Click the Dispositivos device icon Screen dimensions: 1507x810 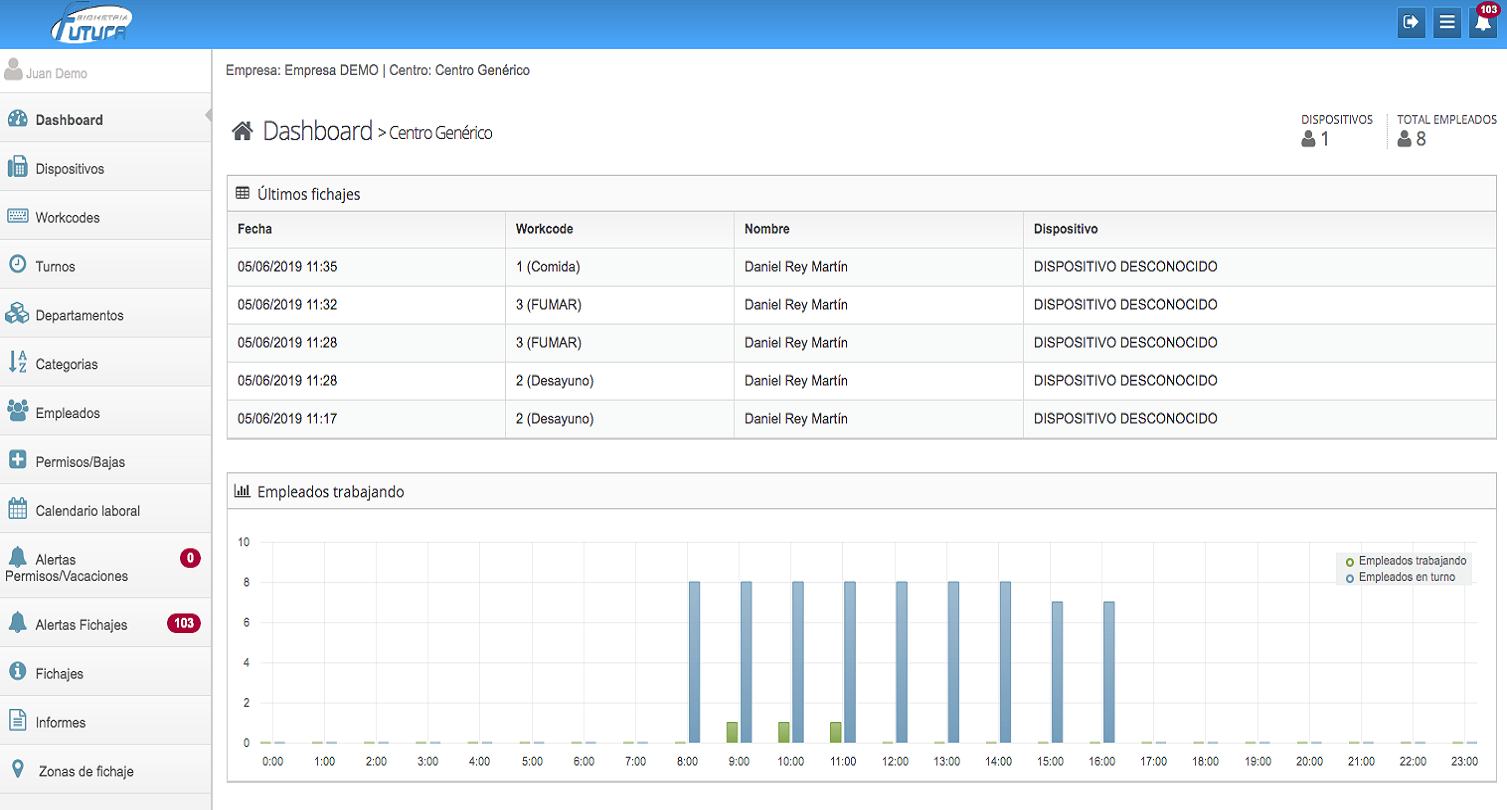point(17,168)
